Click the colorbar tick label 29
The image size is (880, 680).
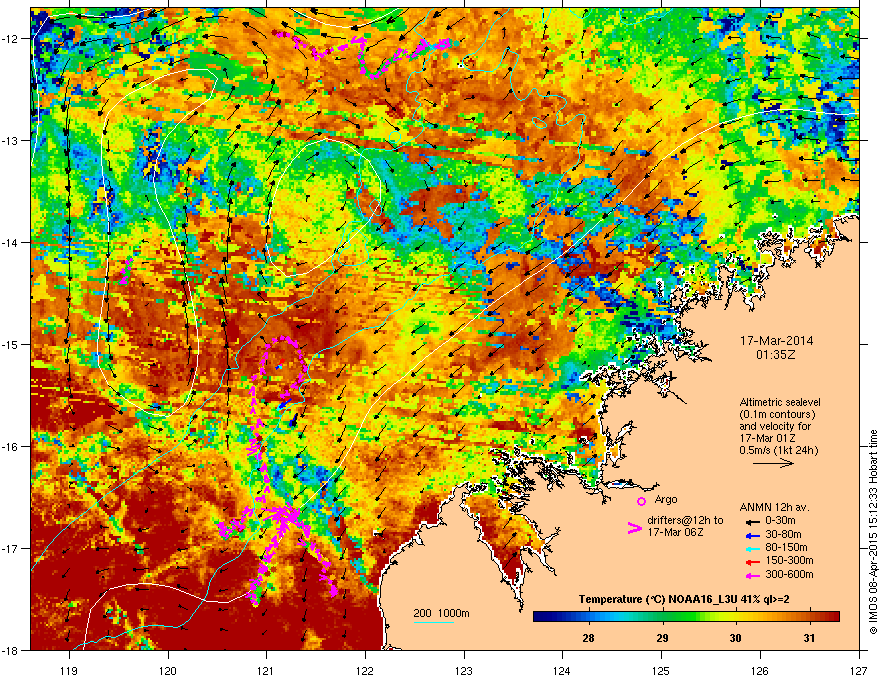click(662, 638)
